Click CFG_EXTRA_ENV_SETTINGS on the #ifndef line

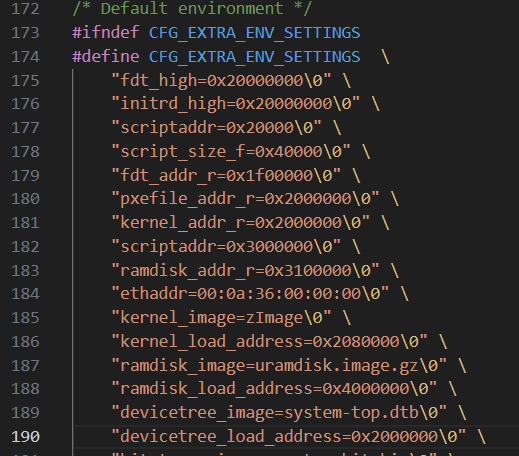tap(254, 33)
